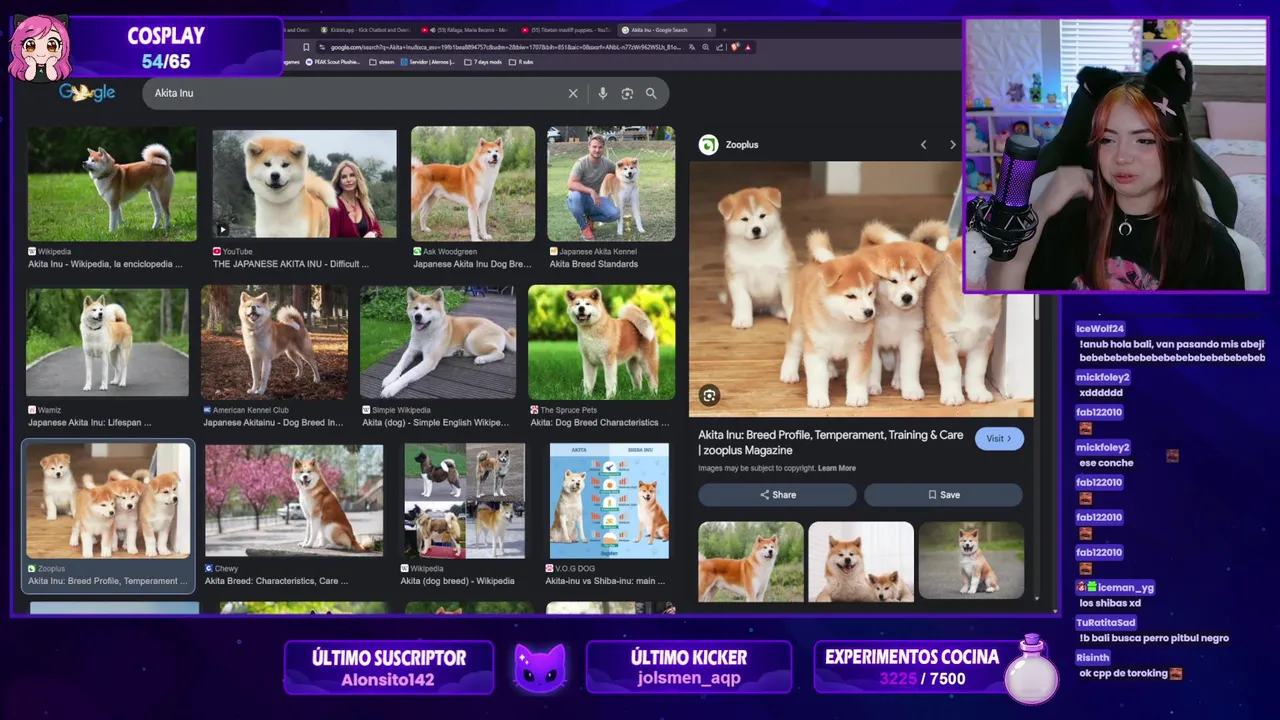The width and height of the screenshot is (1280, 720).
Task: Open the stream bookmarks folder
Action: pos(382,62)
